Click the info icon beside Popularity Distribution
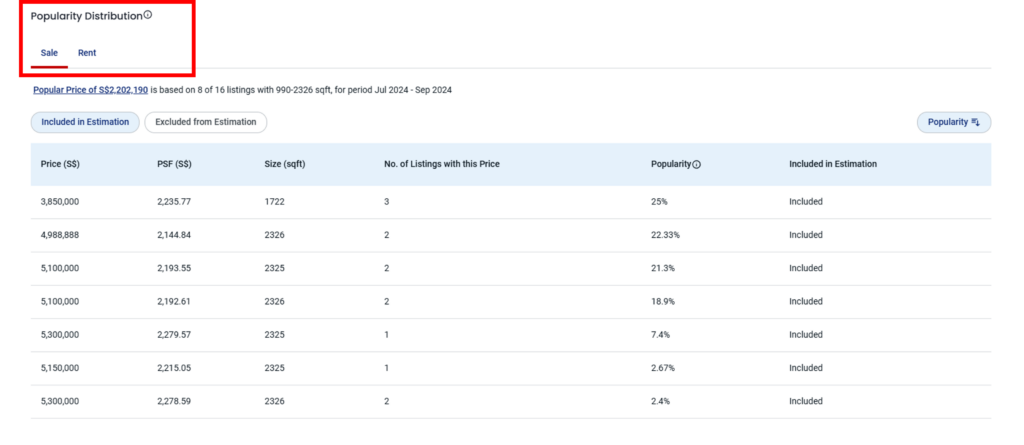Viewport: 1024px width, 445px height. click(x=148, y=15)
